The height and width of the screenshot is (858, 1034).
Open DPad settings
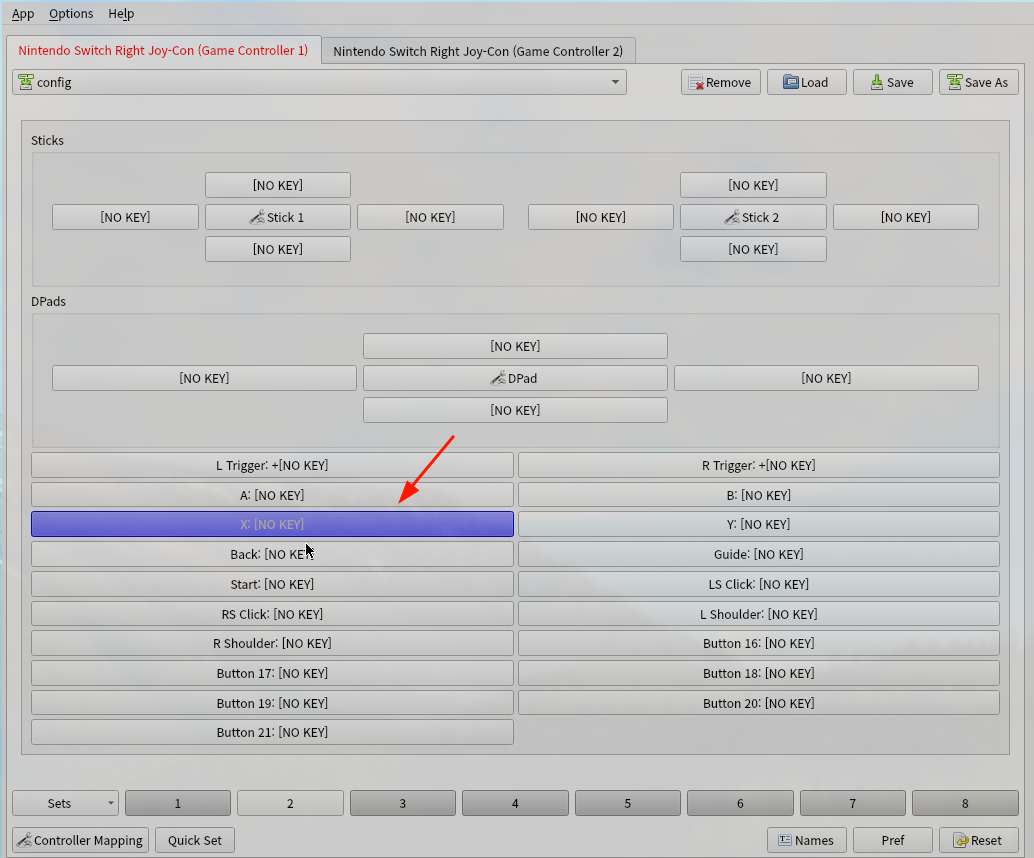(515, 378)
